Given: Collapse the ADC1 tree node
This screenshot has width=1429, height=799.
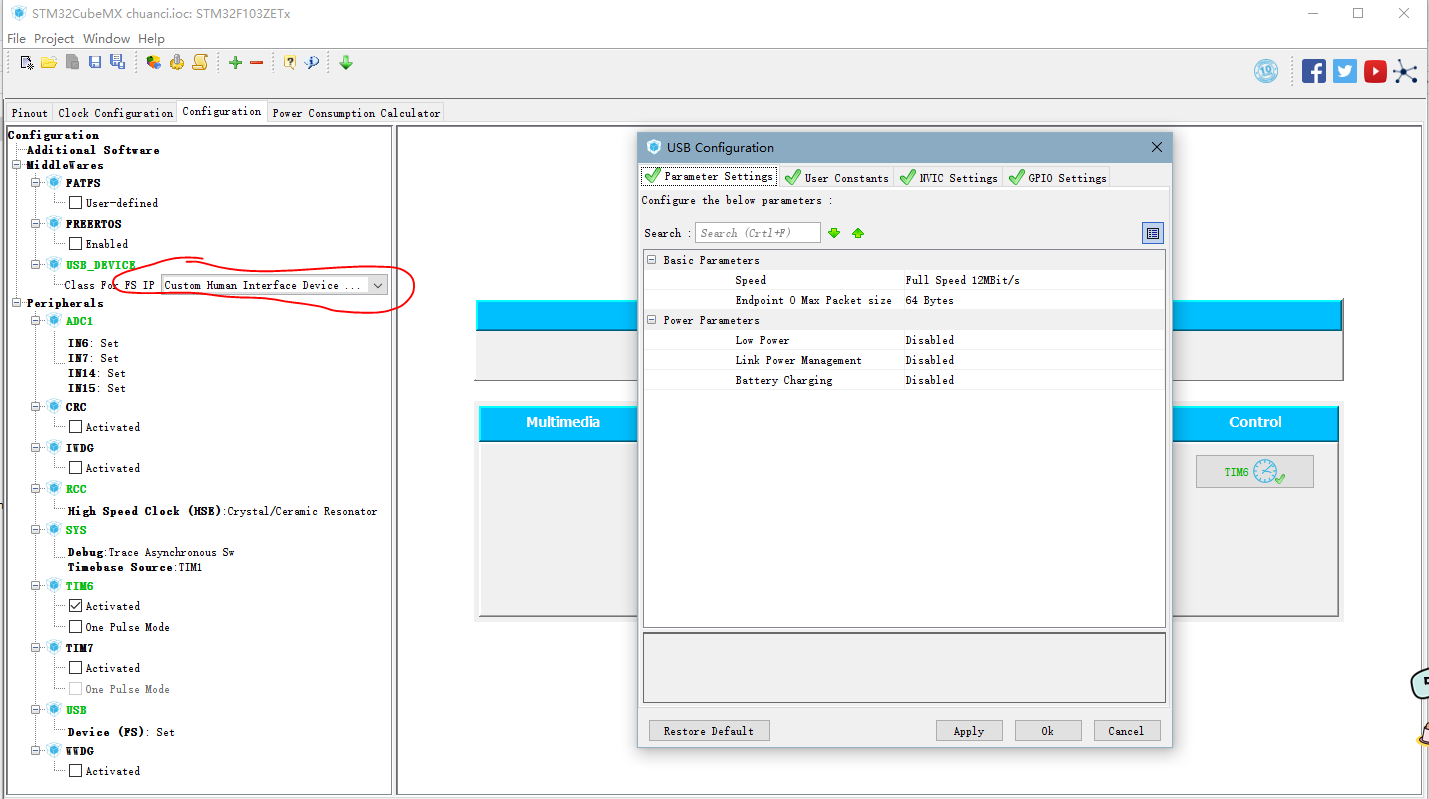Looking at the screenshot, I should point(37,320).
